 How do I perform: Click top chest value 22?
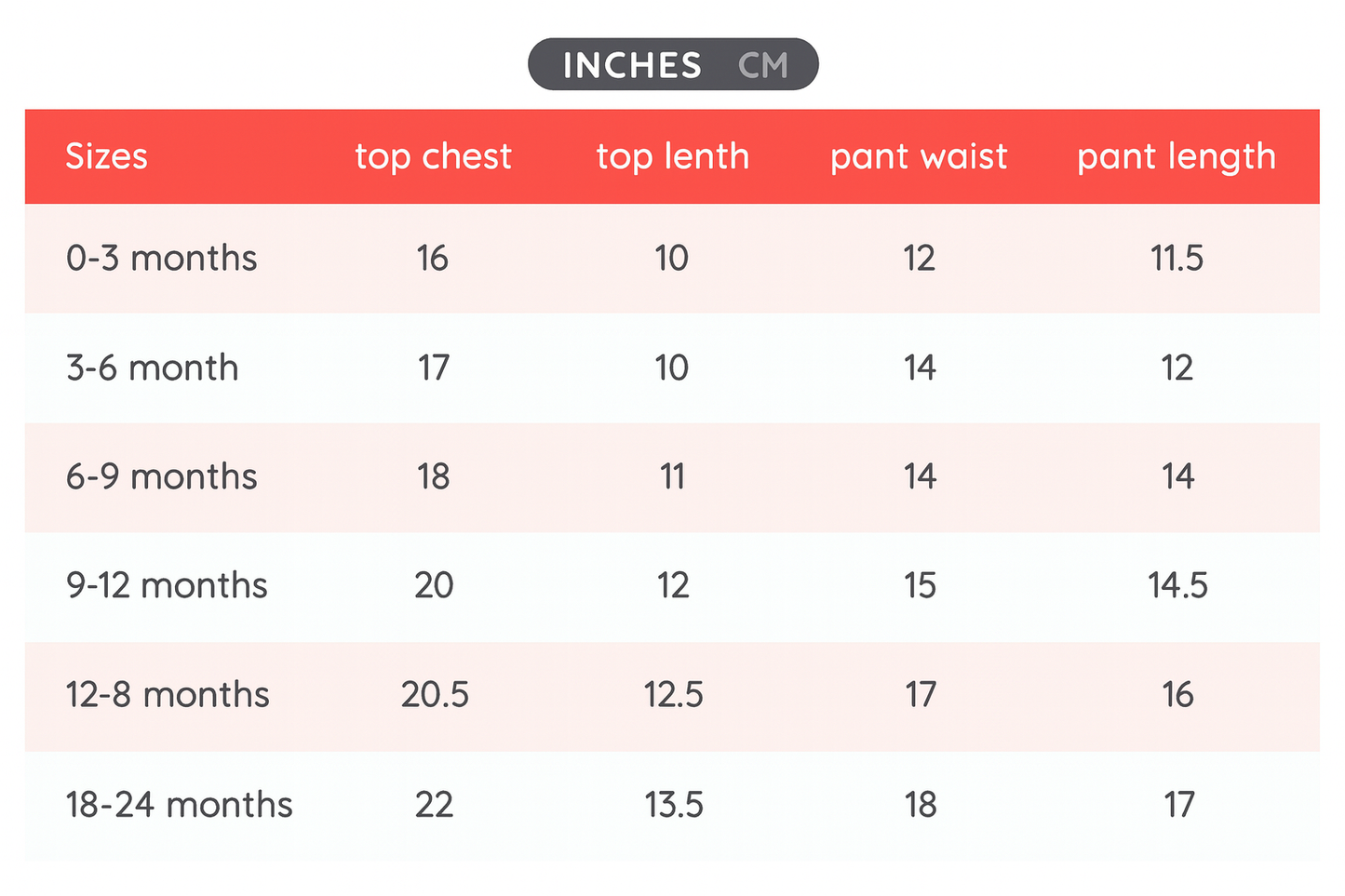[434, 805]
